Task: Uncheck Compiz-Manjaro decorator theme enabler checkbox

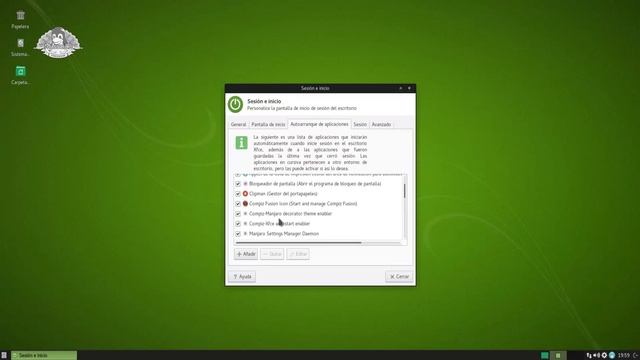Action: (x=238, y=214)
